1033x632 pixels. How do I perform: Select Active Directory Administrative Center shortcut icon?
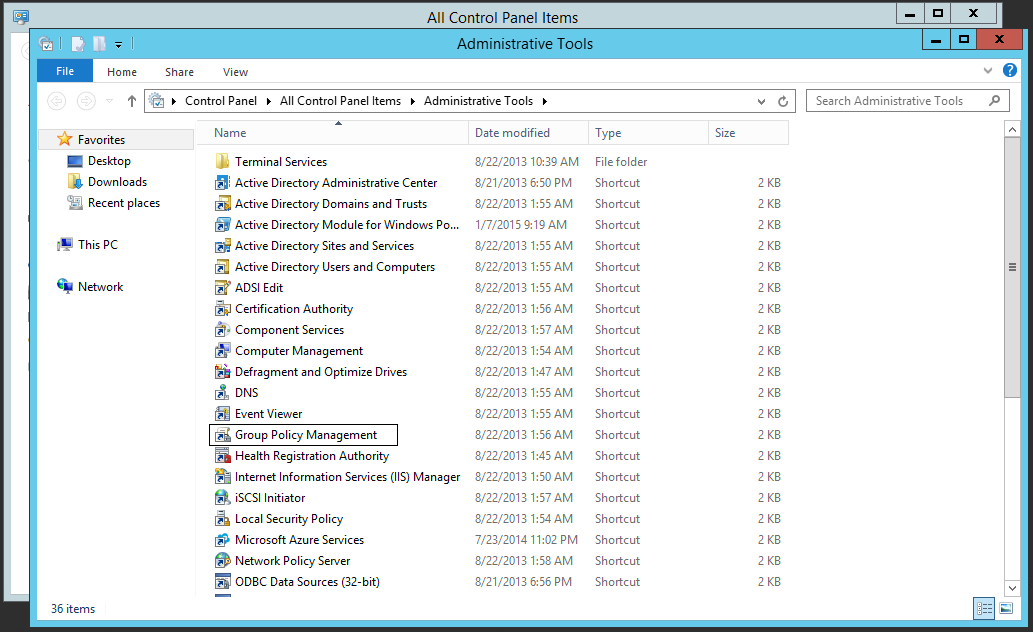coord(223,183)
